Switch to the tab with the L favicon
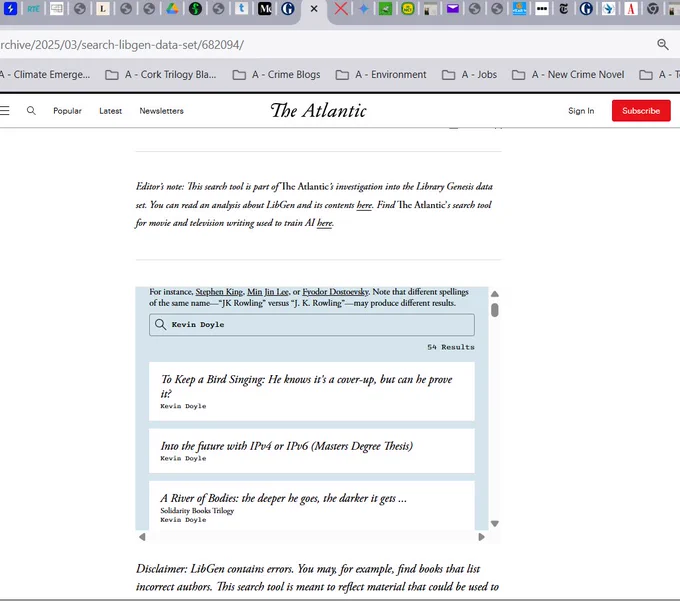This screenshot has width=680, height=601. pos(103,9)
